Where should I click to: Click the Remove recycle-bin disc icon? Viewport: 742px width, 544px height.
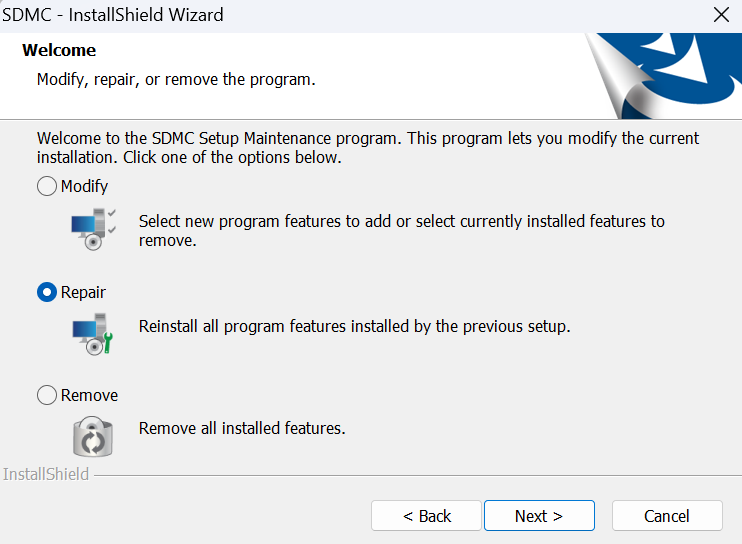(x=93, y=436)
